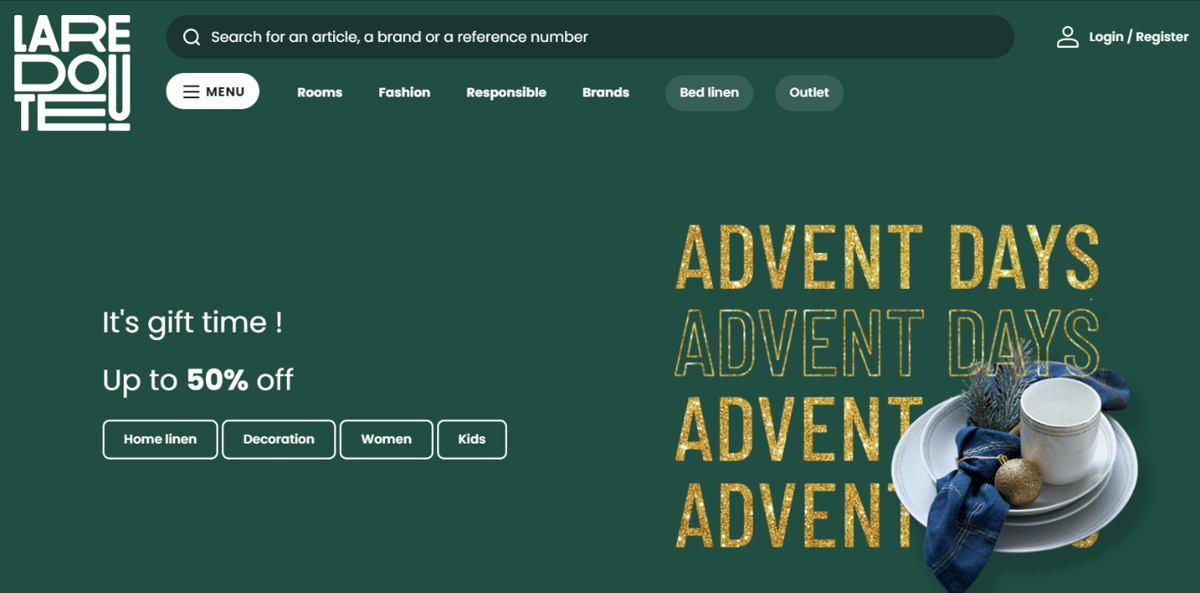Open the Brands menu
The image size is (1200, 593).
tap(606, 92)
